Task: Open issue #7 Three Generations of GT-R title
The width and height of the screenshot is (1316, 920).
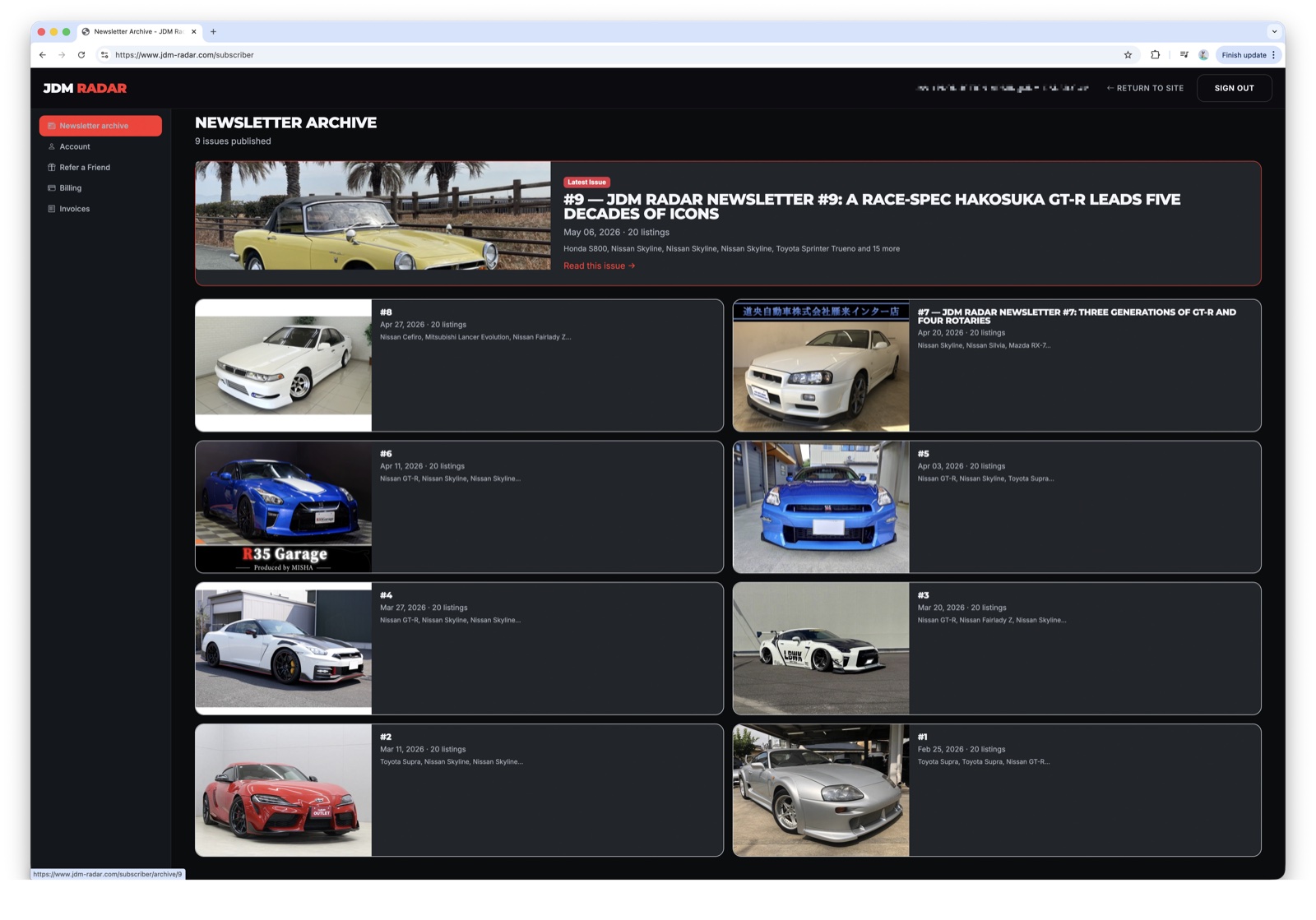Action: (x=1077, y=317)
